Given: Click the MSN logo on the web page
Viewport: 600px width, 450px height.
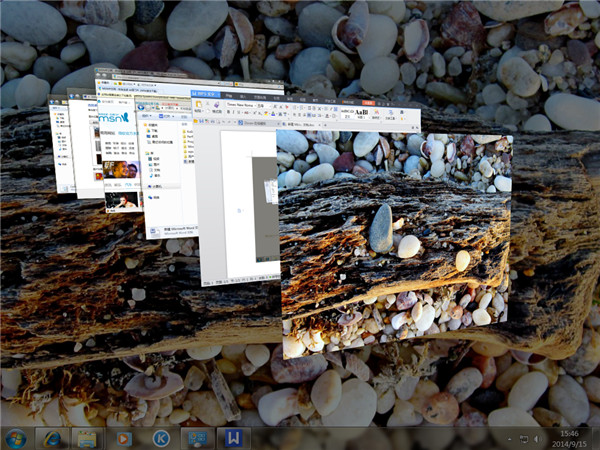Looking at the screenshot, I should (112, 118).
